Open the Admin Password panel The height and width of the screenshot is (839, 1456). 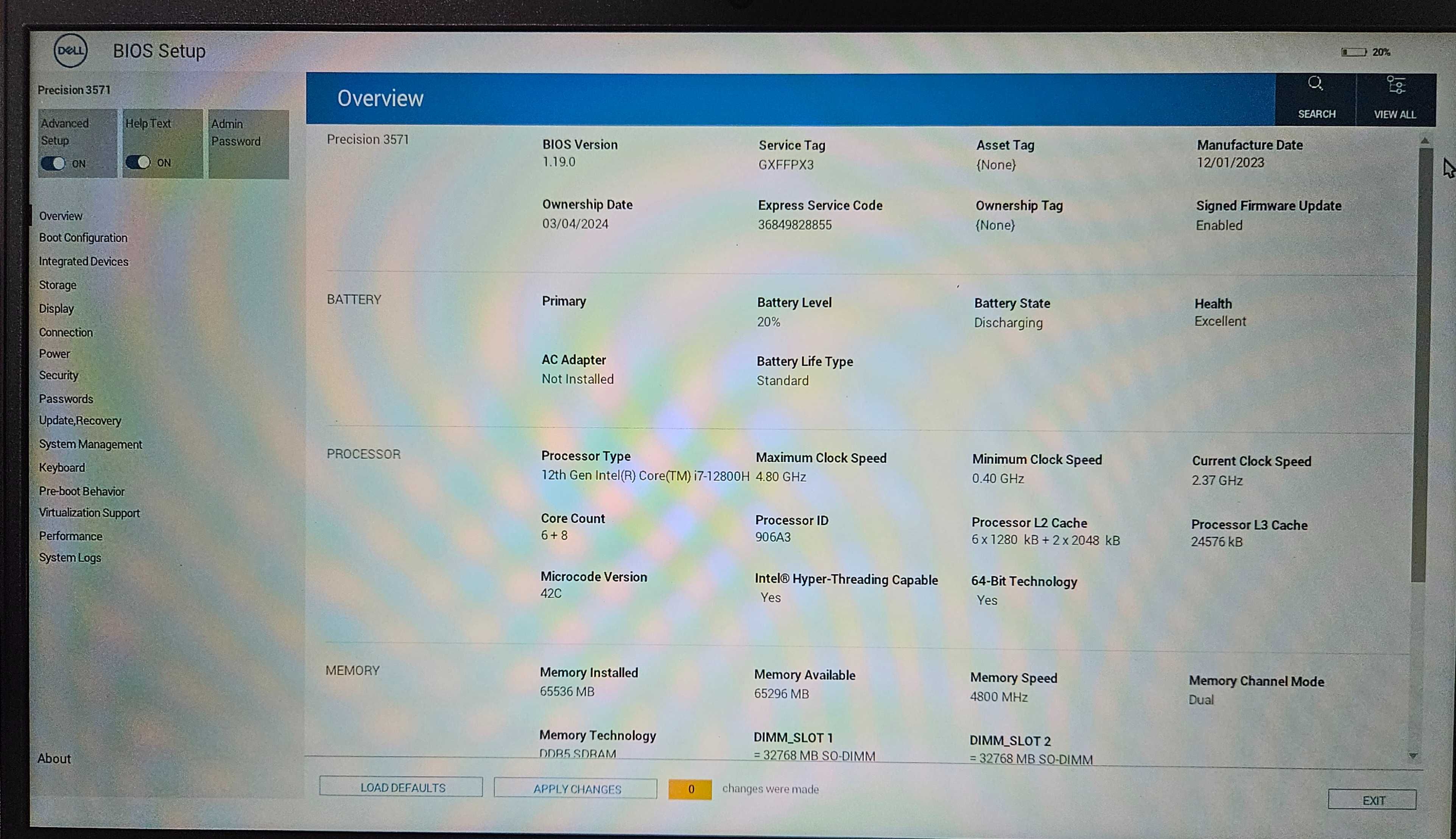click(248, 144)
